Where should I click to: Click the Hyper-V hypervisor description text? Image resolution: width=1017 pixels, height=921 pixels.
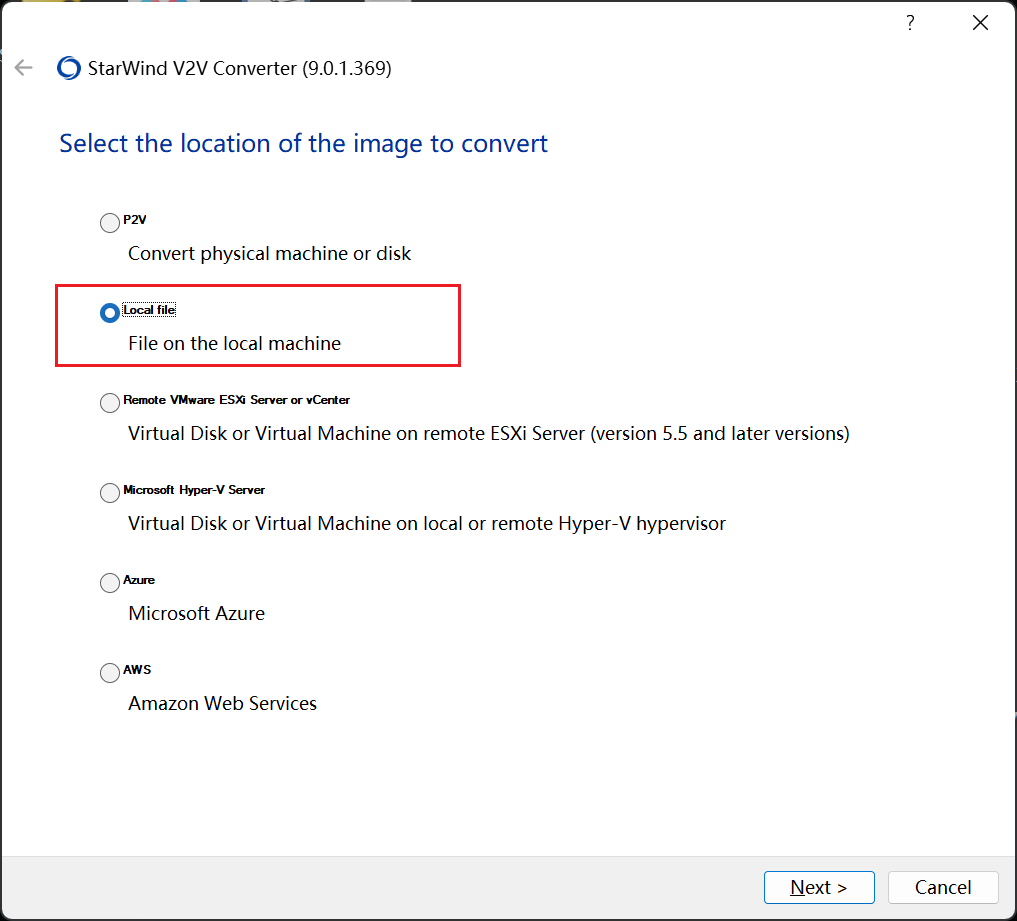[426, 524]
